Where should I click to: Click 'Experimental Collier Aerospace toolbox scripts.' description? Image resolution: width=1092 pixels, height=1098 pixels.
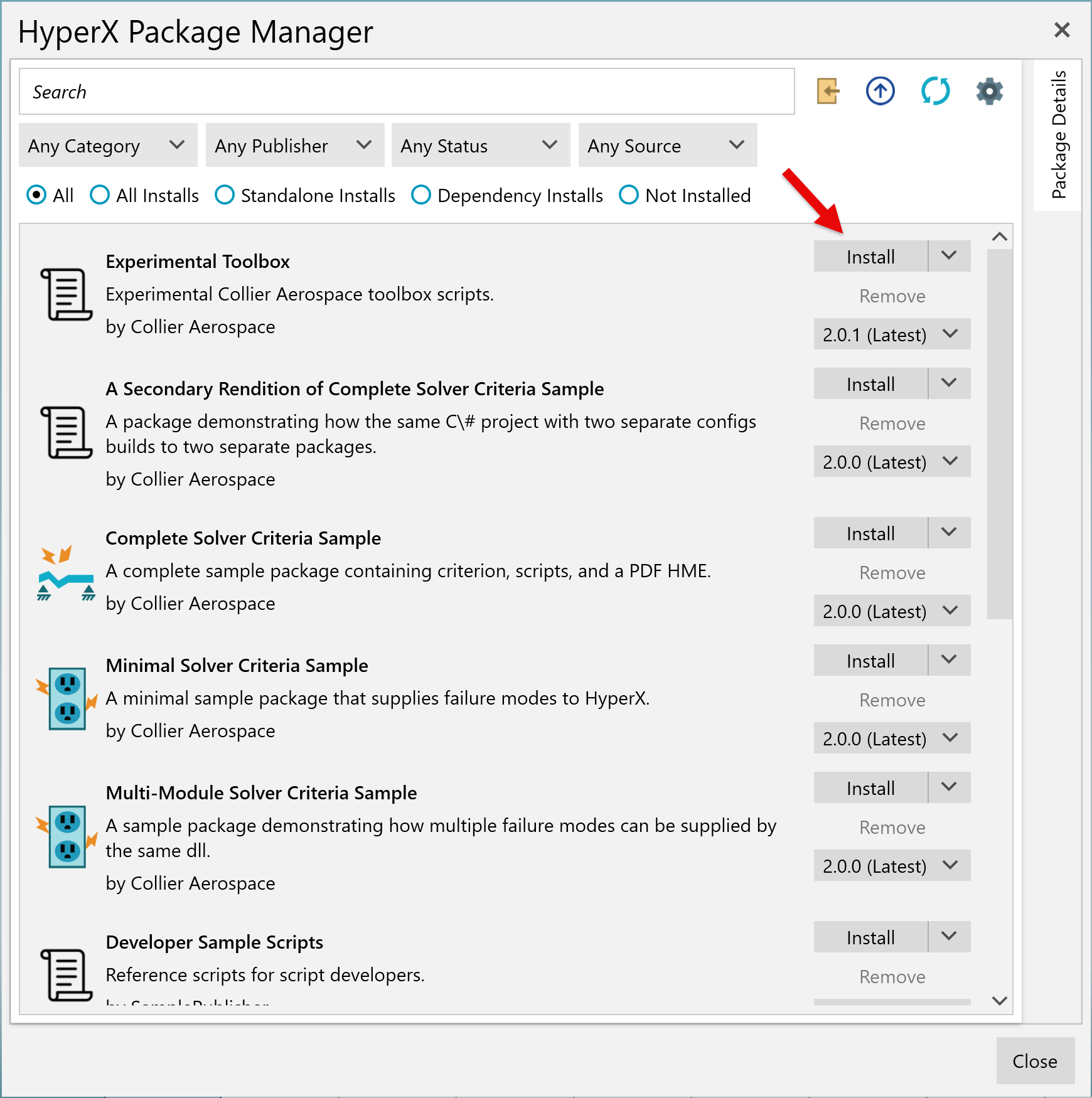click(300, 294)
